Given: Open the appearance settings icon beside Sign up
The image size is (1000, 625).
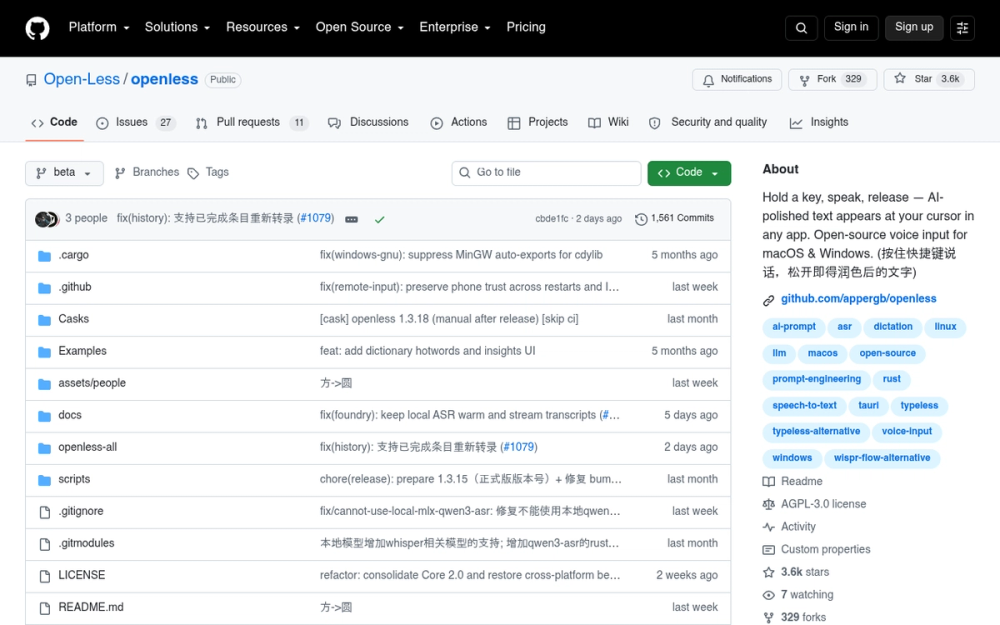Looking at the screenshot, I should click(x=962, y=28).
